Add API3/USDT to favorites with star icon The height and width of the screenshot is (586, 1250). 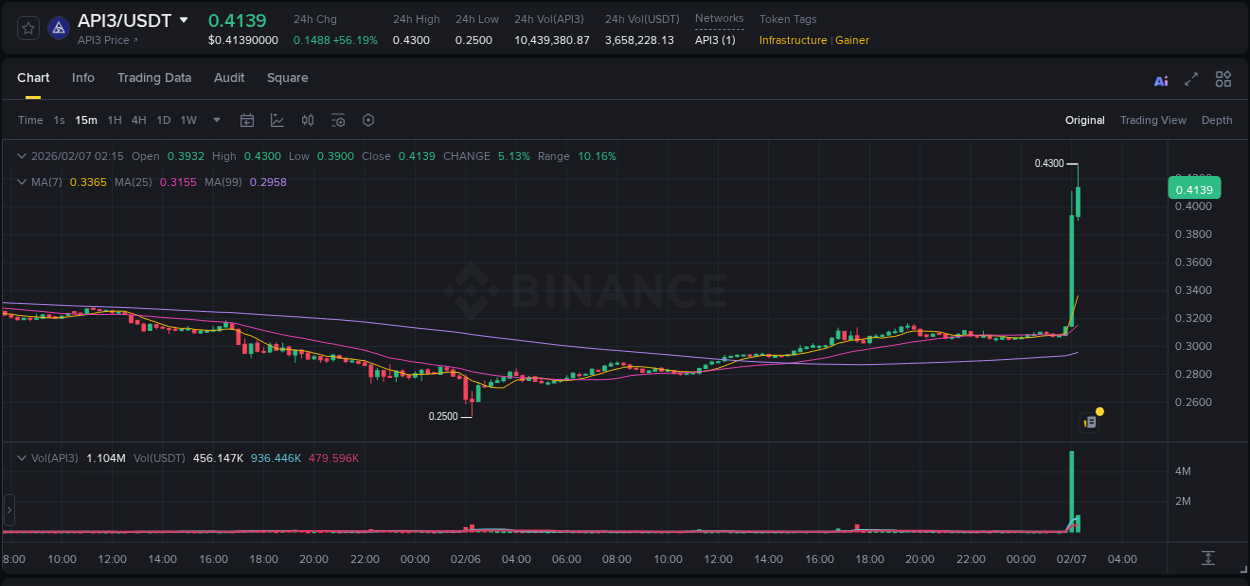tap(28, 28)
